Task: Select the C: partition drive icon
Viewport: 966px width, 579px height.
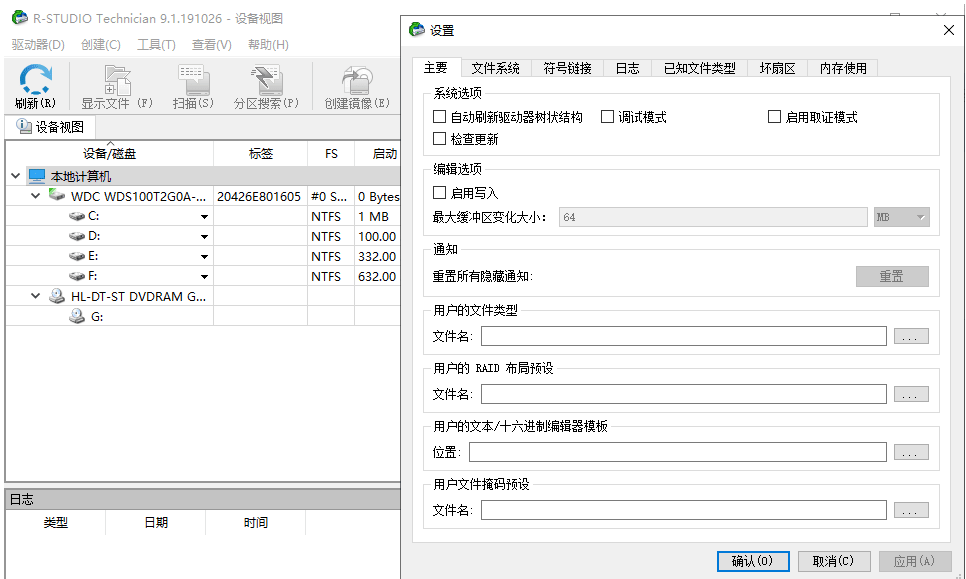Action: (x=77, y=216)
